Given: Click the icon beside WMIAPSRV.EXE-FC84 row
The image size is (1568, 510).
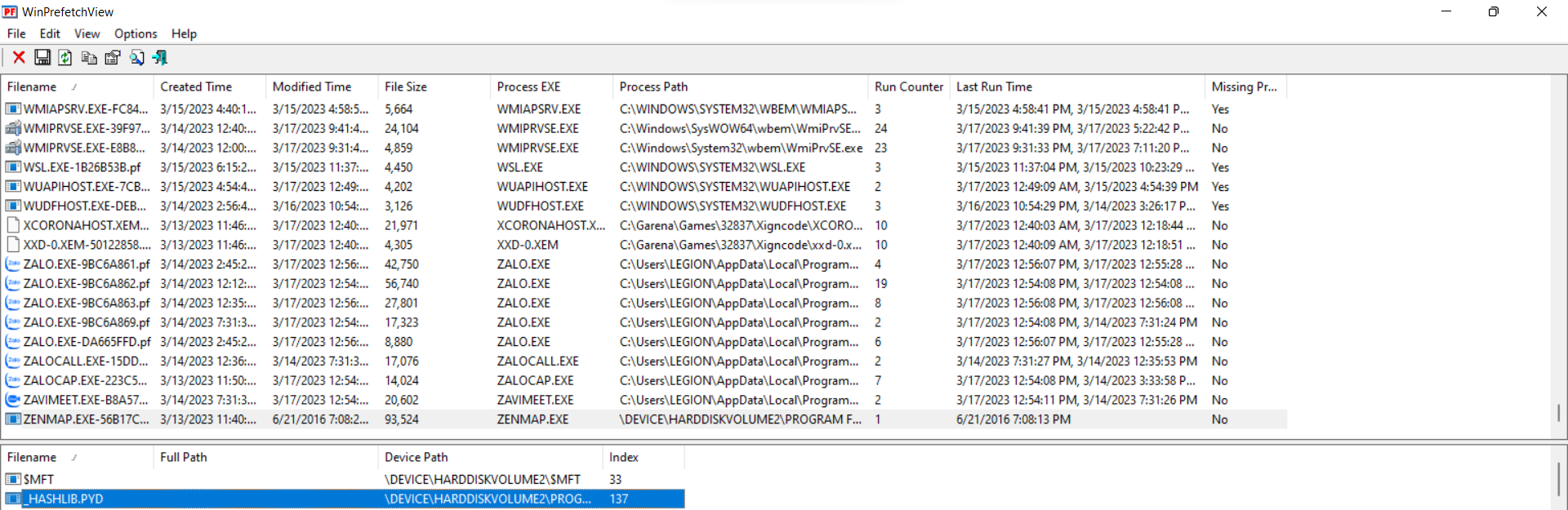Looking at the screenshot, I should 13,109.
